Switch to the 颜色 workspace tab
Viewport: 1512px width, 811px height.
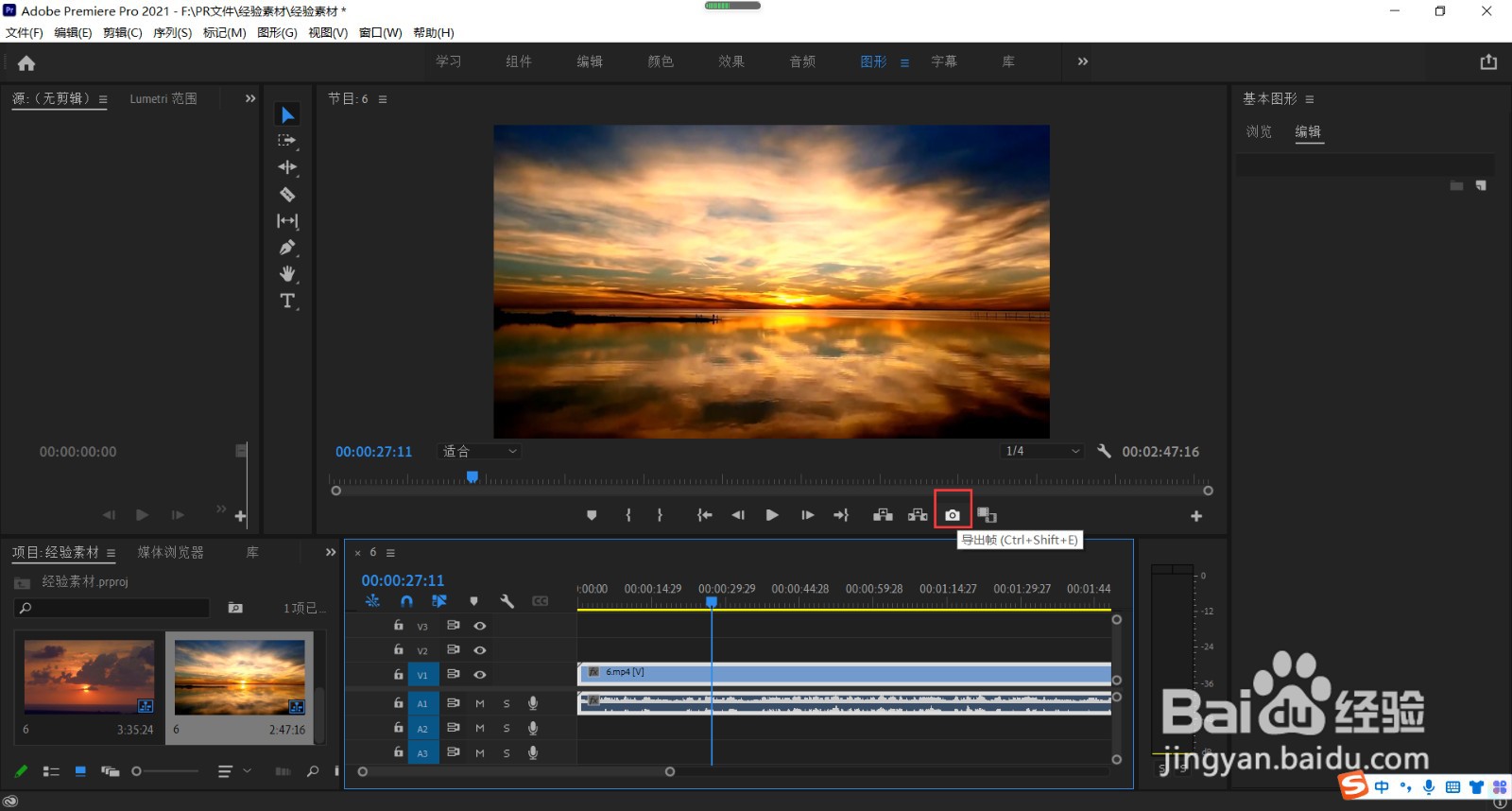coord(661,61)
